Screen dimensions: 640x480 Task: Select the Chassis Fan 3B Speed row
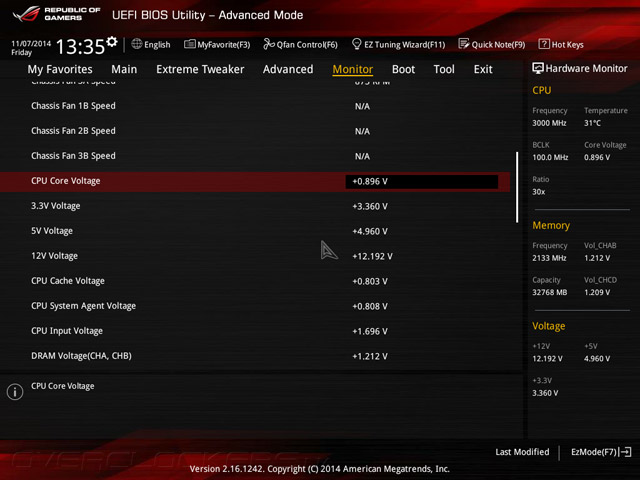(x=255, y=156)
